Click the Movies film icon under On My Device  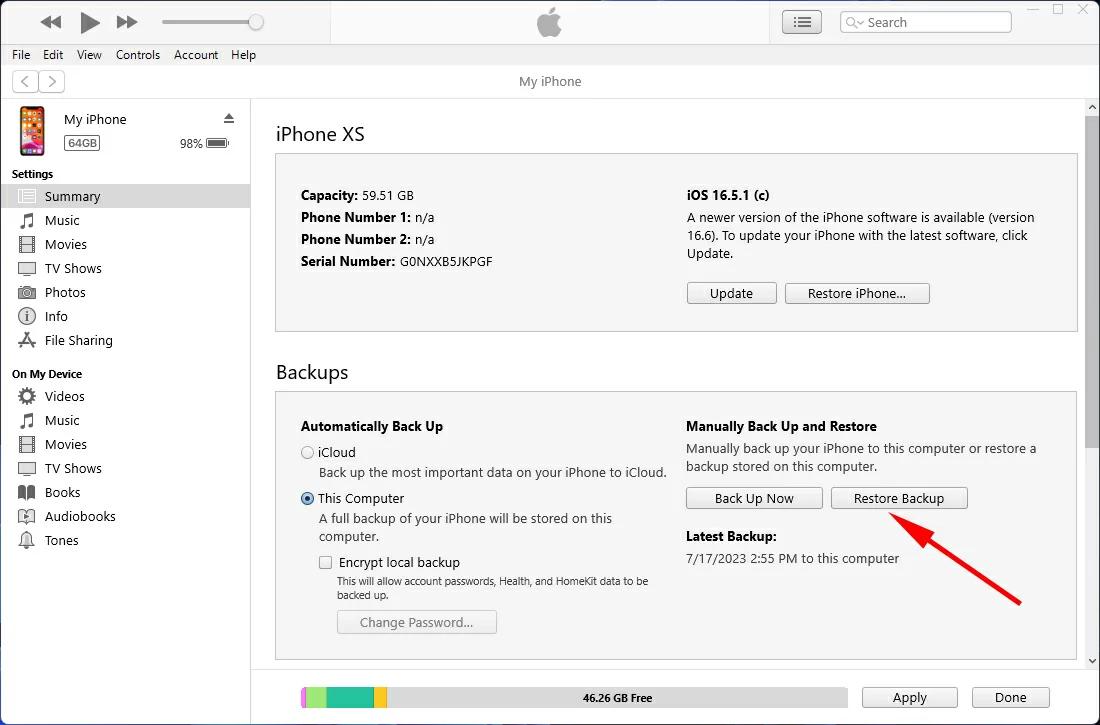tap(27, 444)
